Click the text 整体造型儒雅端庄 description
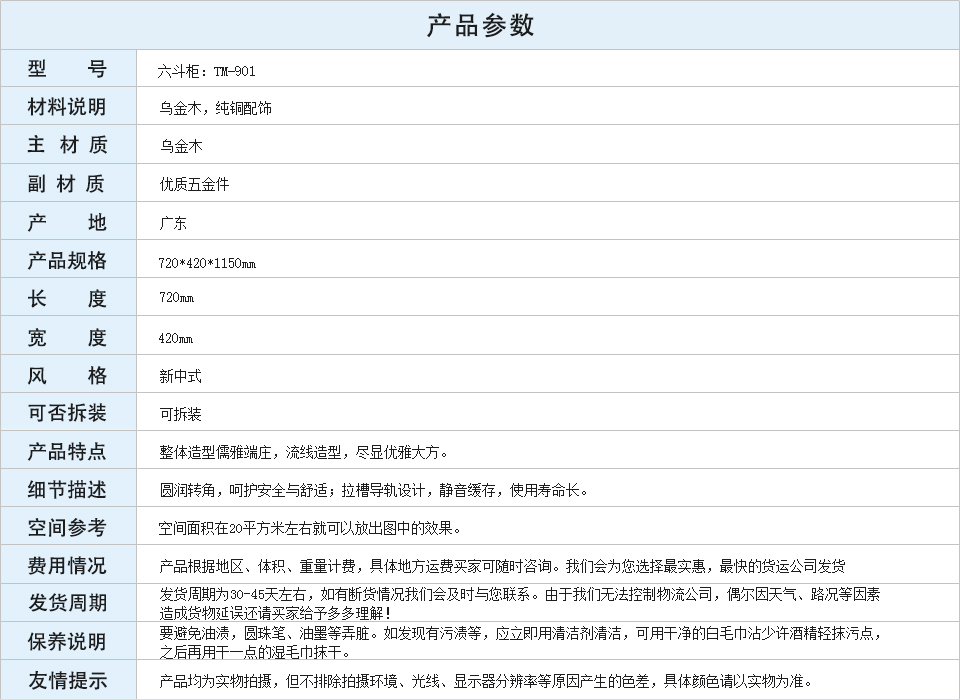 point(304,453)
